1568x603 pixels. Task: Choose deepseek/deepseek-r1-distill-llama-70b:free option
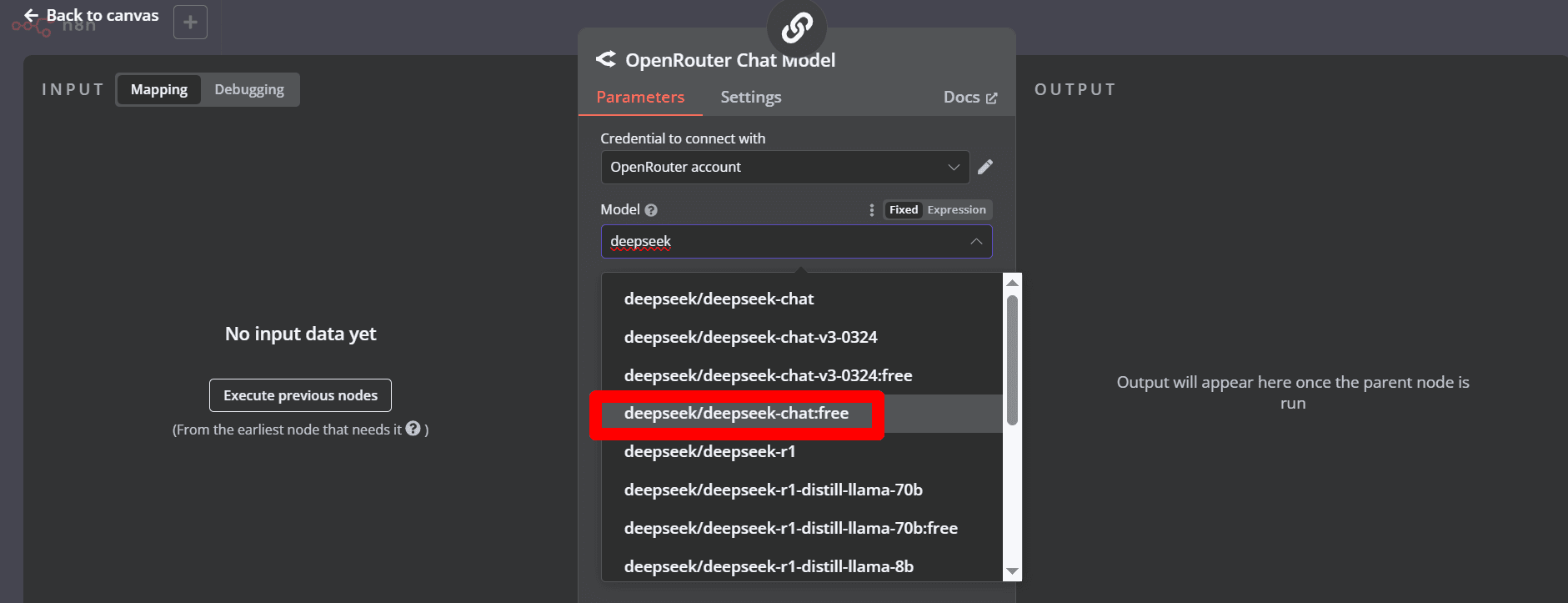click(x=802, y=529)
